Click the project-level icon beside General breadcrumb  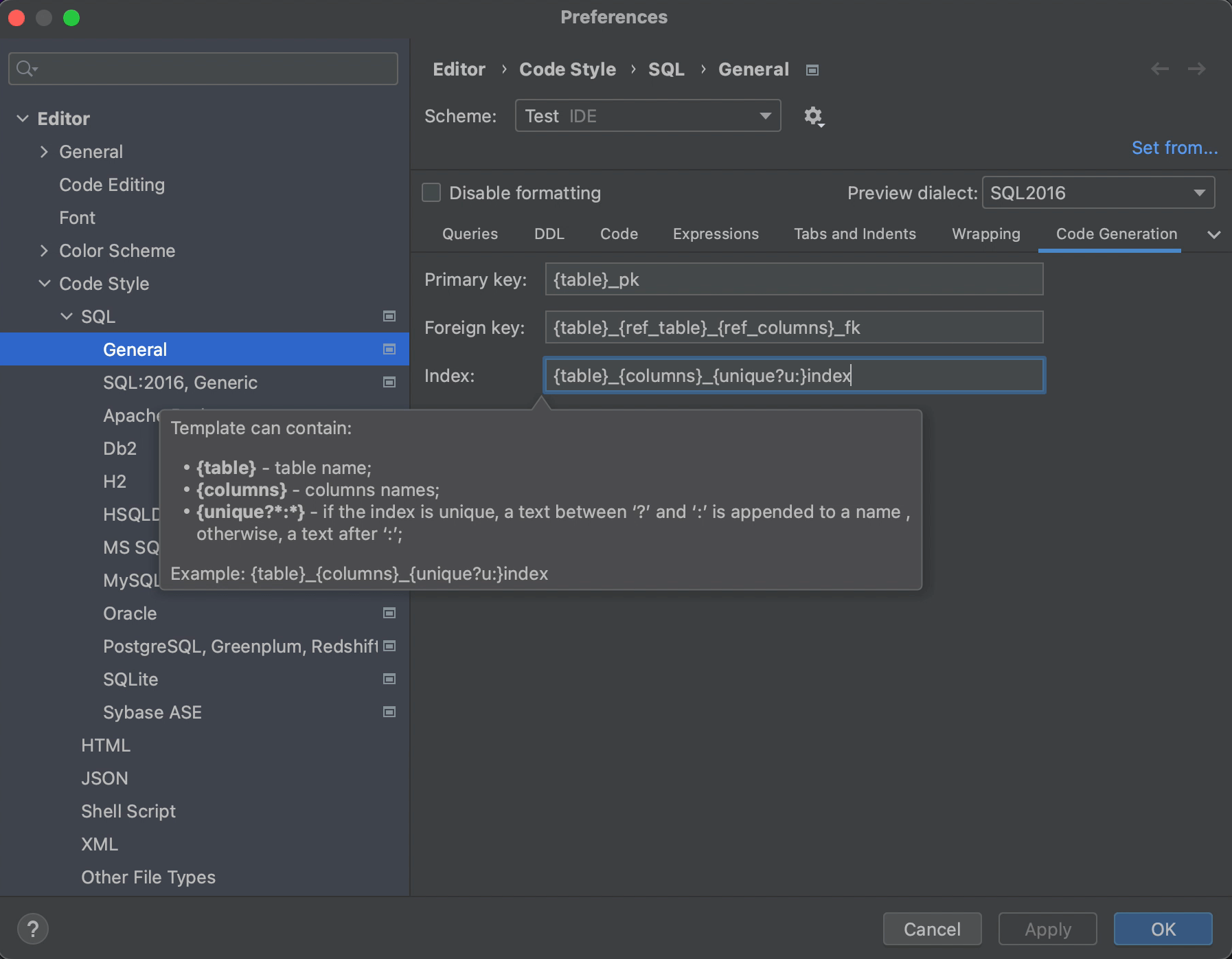click(812, 70)
